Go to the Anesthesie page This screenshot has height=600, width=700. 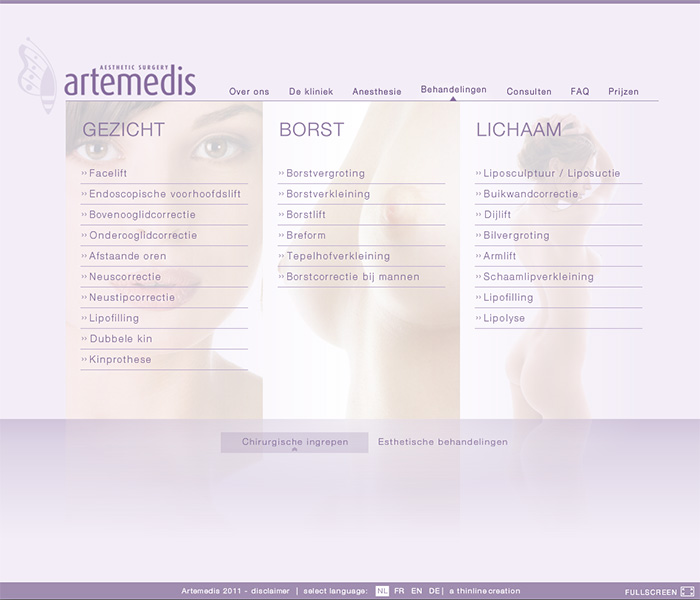click(377, 92)
